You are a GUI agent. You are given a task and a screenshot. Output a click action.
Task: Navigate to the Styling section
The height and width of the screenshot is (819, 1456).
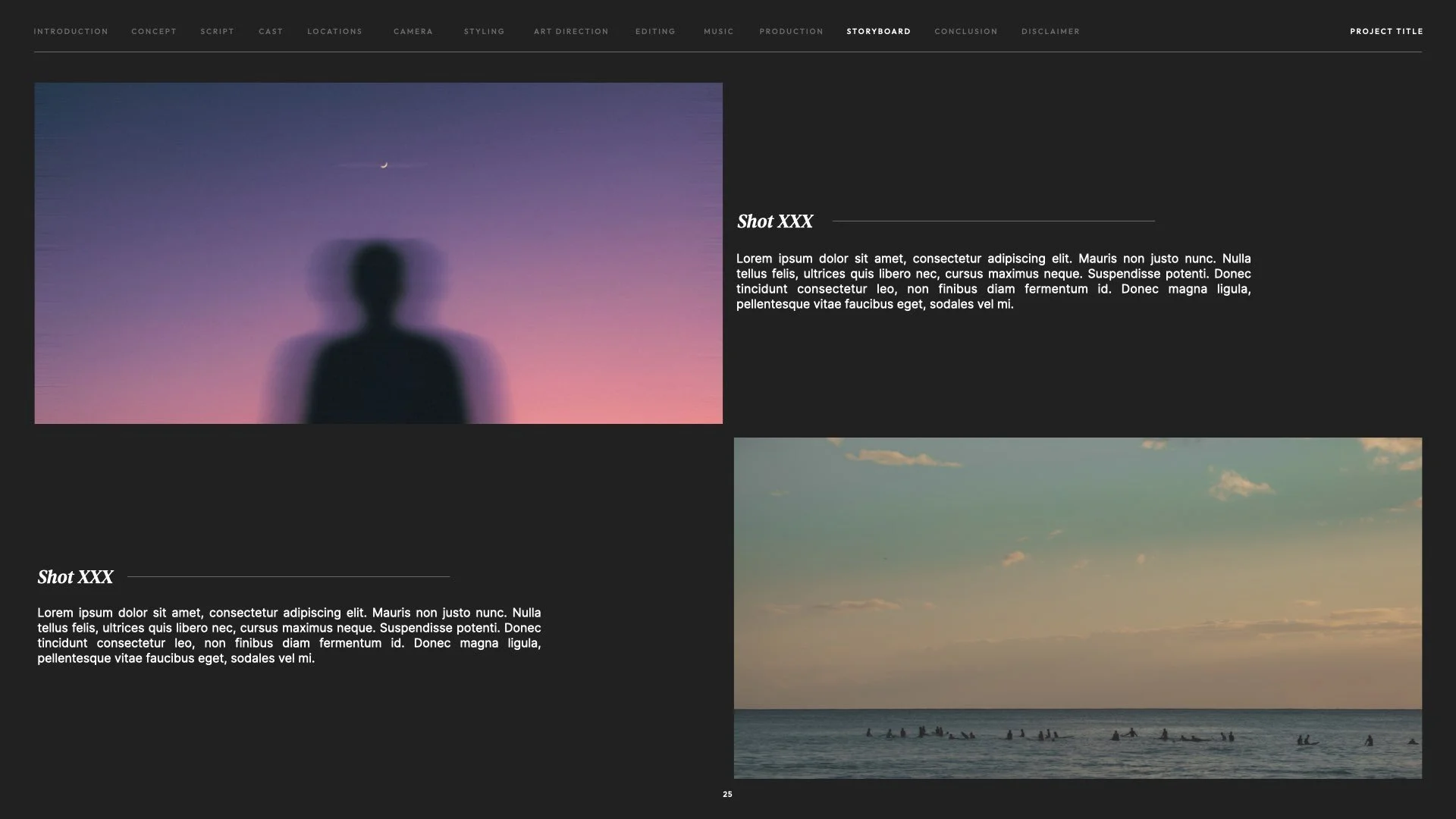click(484, 31)
